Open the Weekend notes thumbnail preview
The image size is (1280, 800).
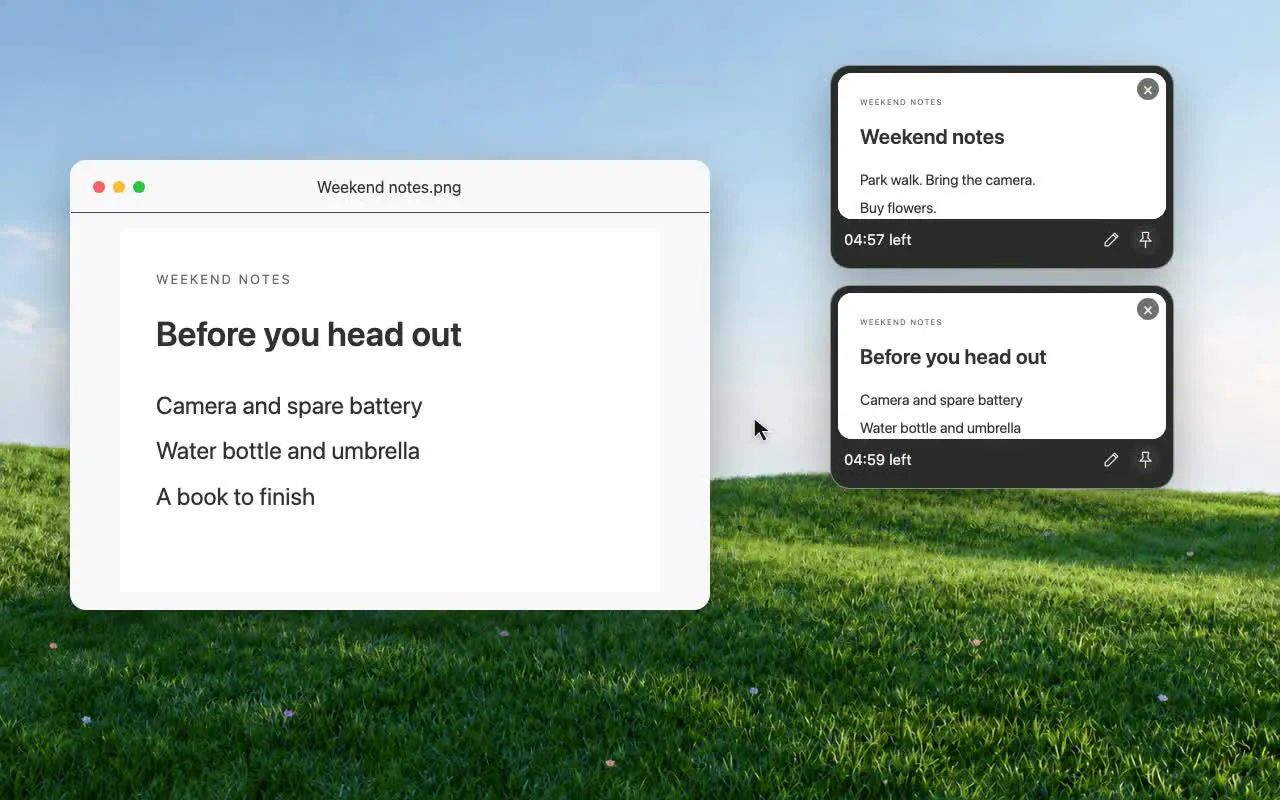[x=1002, y=146]
